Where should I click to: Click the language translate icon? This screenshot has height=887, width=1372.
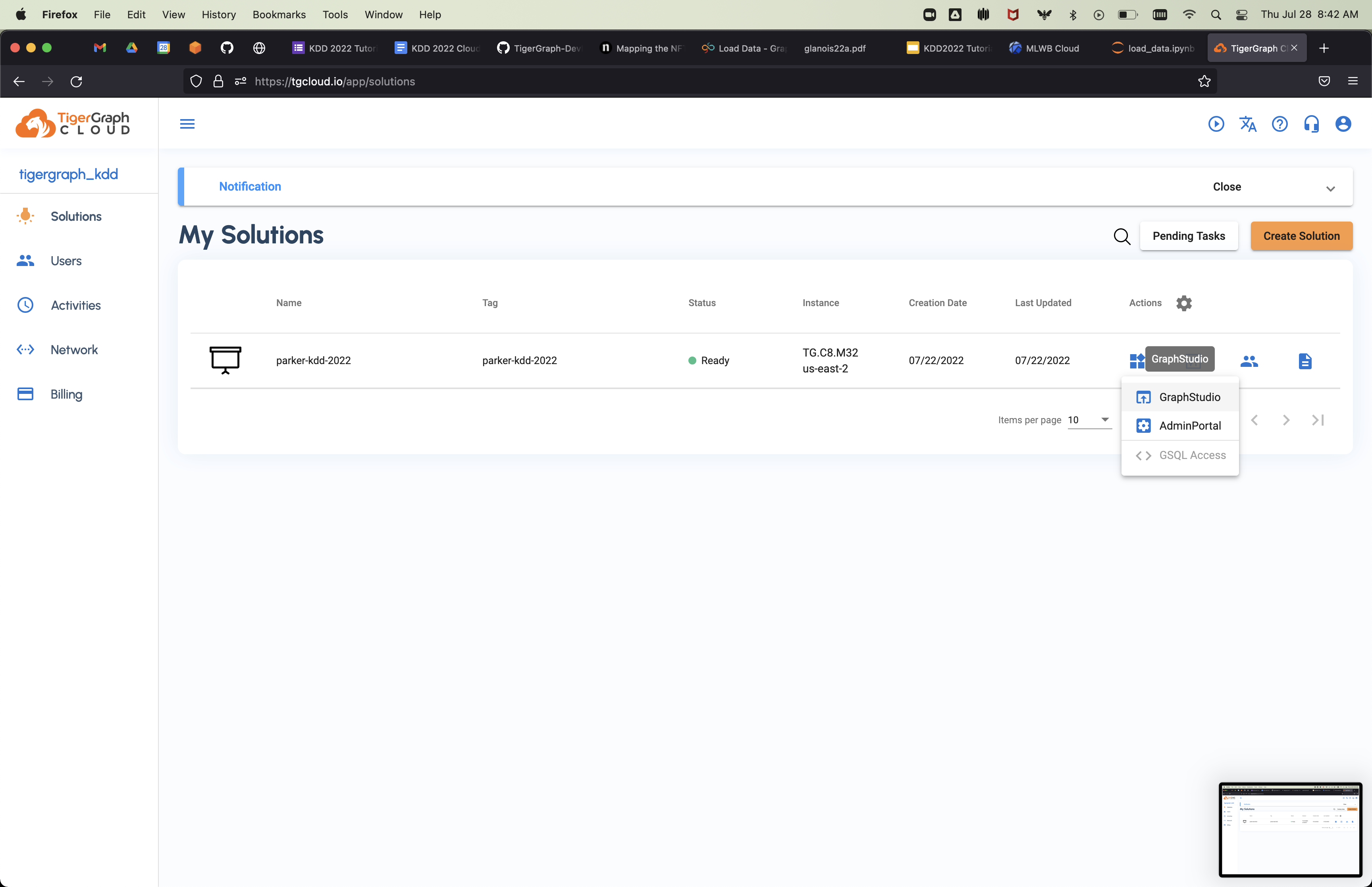pyautogui.click(x=1248, y=124)
